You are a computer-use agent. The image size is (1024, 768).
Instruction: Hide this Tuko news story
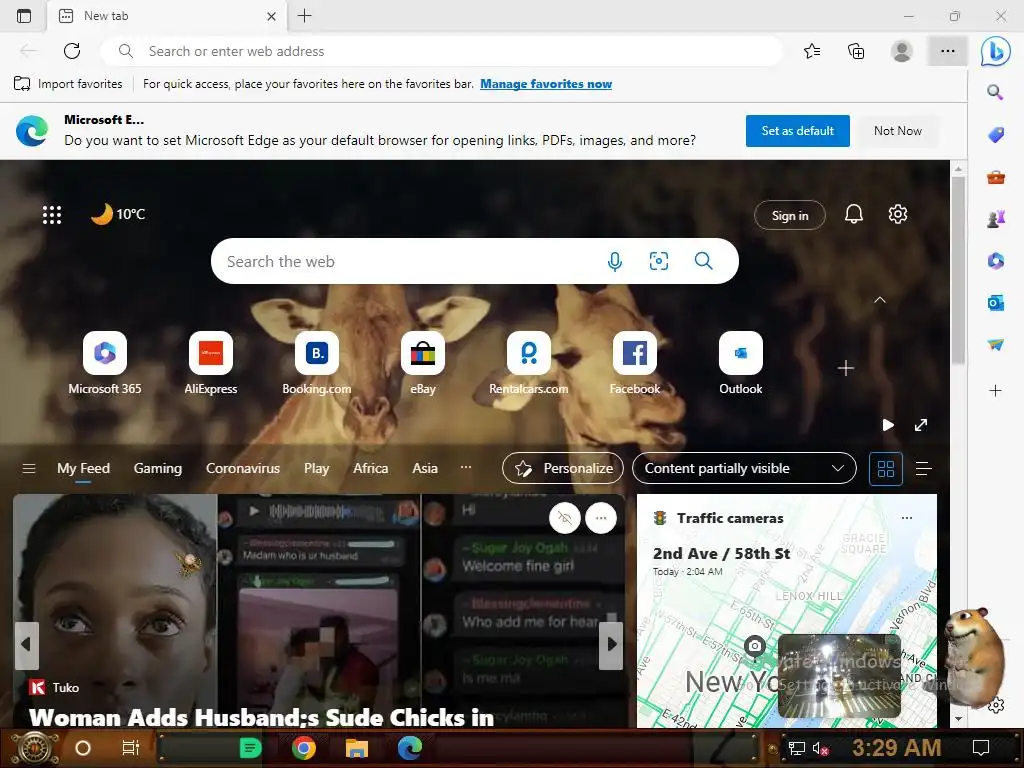click(565, 519)
